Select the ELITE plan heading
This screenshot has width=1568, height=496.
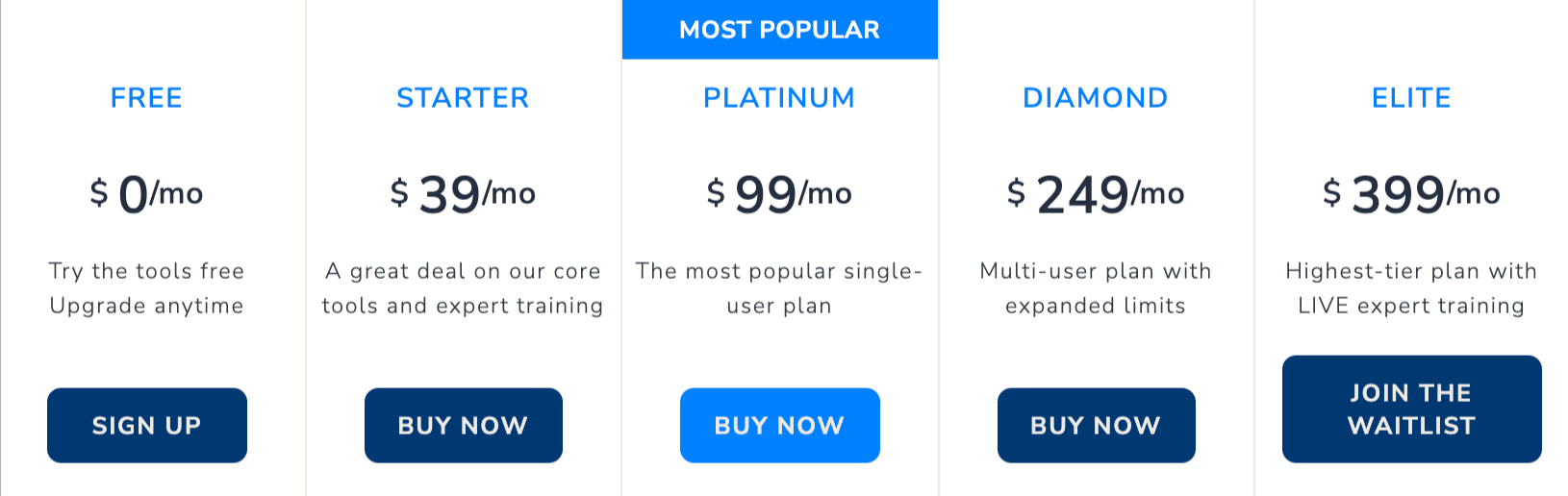[x=1411, y=98]
